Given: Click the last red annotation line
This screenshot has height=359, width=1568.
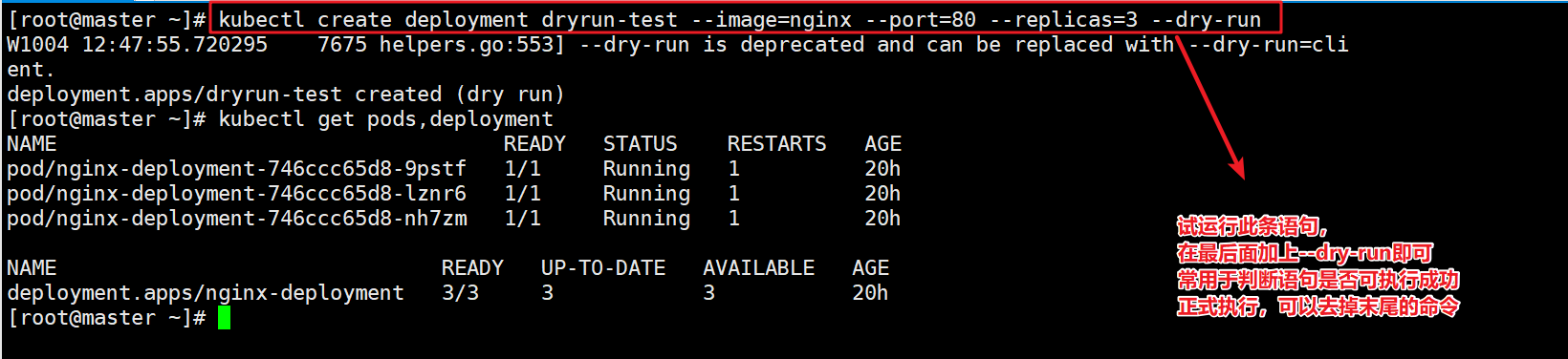Looking at the screenshot, I should 1318,306.
